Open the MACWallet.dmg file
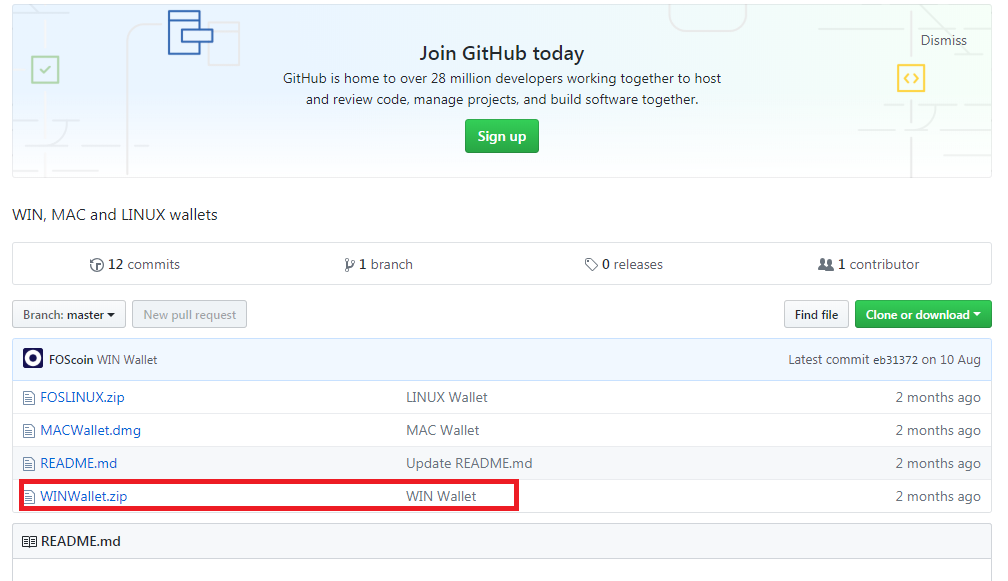Image resolution: width=1008 pixels, height=581 pixels. pos(91,431)
